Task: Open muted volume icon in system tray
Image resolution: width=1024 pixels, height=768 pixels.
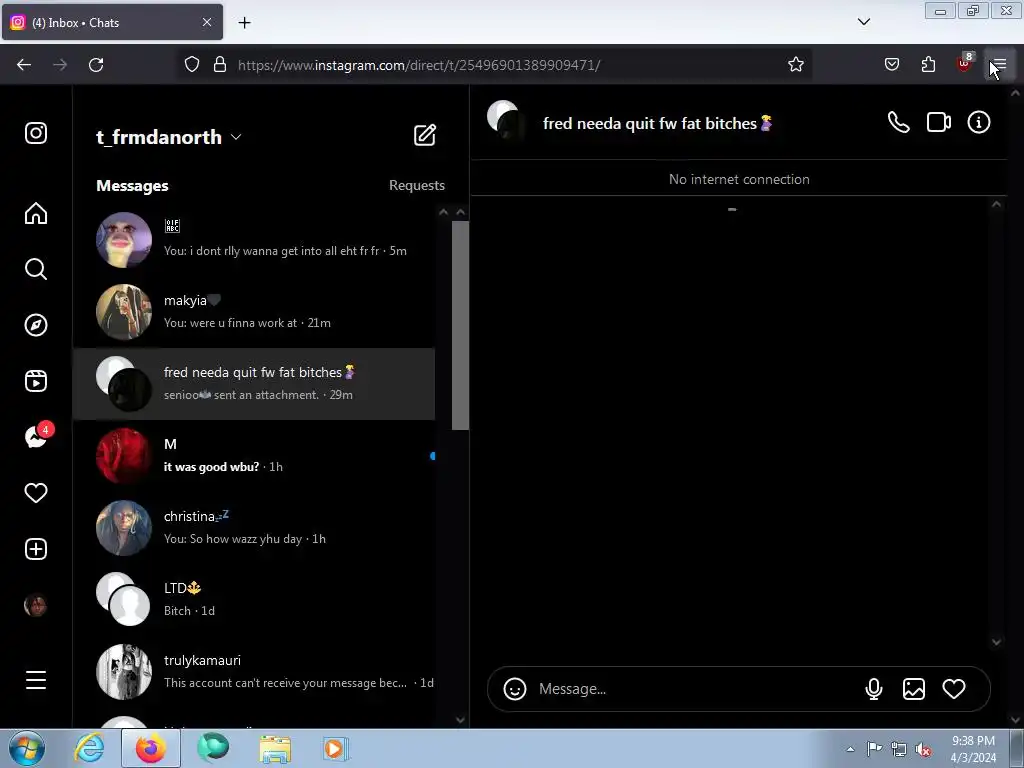Action: click(923, 750)
